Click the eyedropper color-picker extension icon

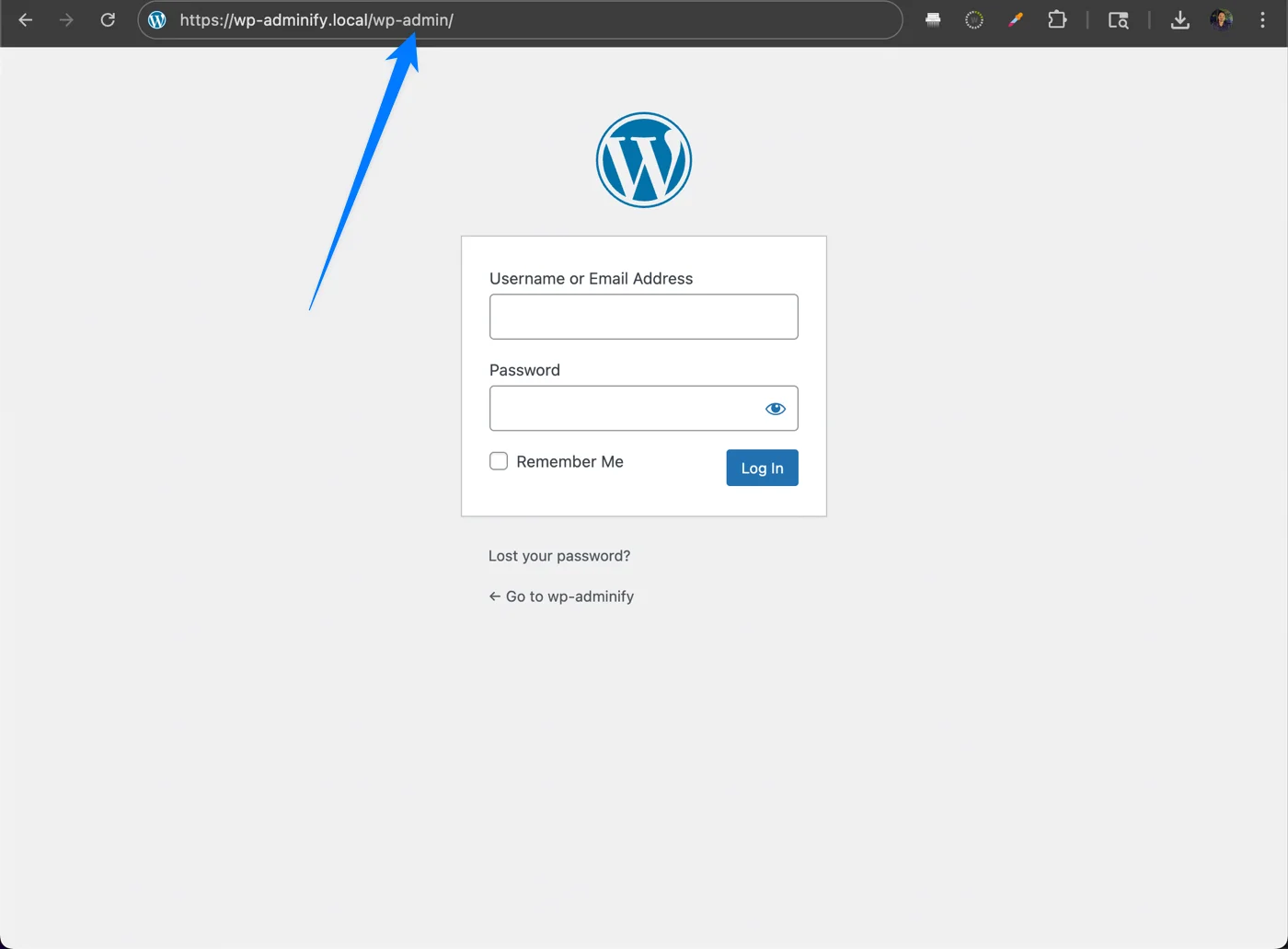(1015, 19)
